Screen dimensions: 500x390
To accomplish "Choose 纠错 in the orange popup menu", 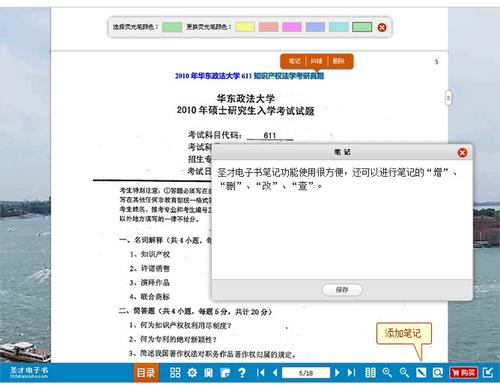I will tap(316, 61).
